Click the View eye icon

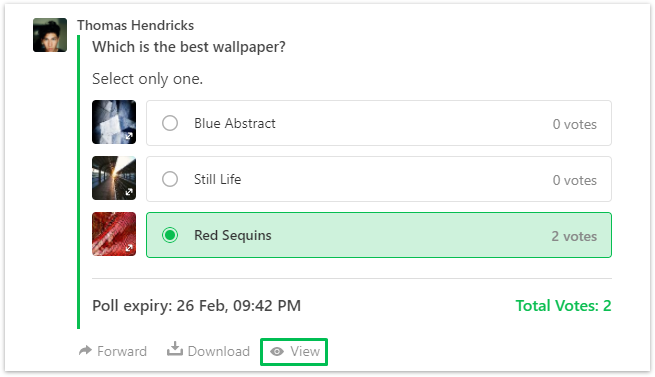click(x=277, y=352)
